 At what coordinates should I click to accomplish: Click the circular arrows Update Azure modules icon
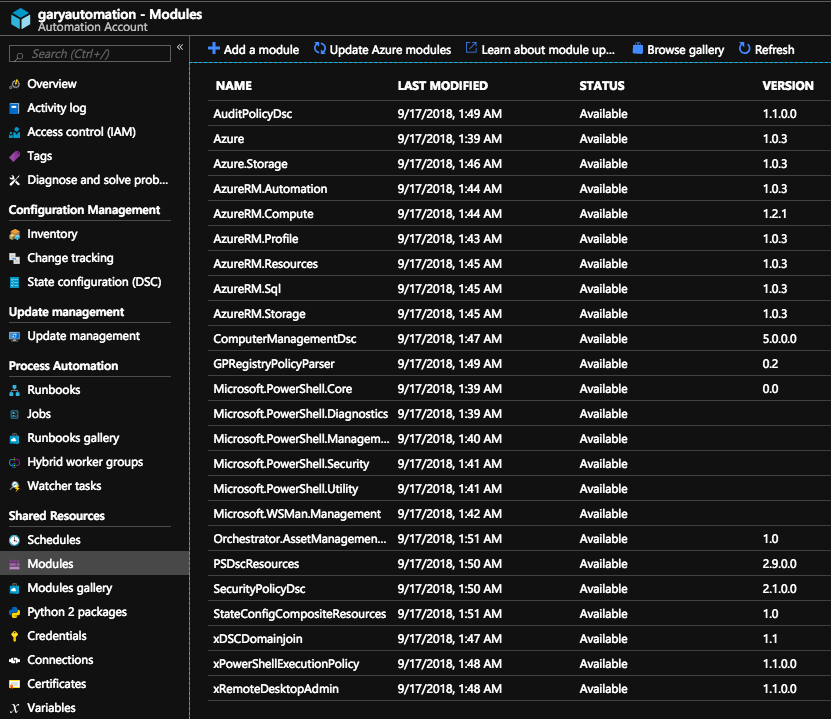point(320,49)
